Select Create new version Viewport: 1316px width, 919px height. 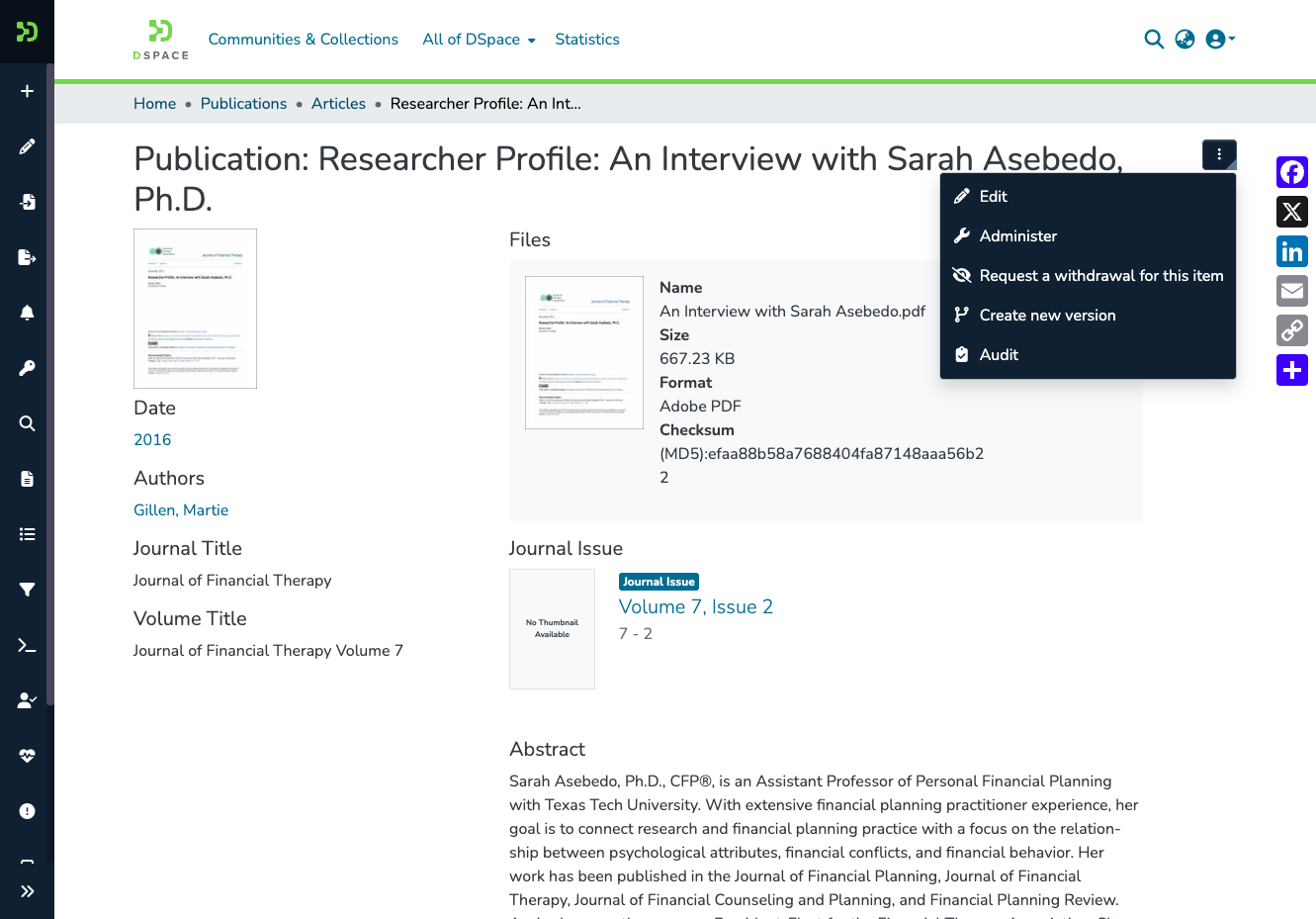click(x=1088, y=316)
